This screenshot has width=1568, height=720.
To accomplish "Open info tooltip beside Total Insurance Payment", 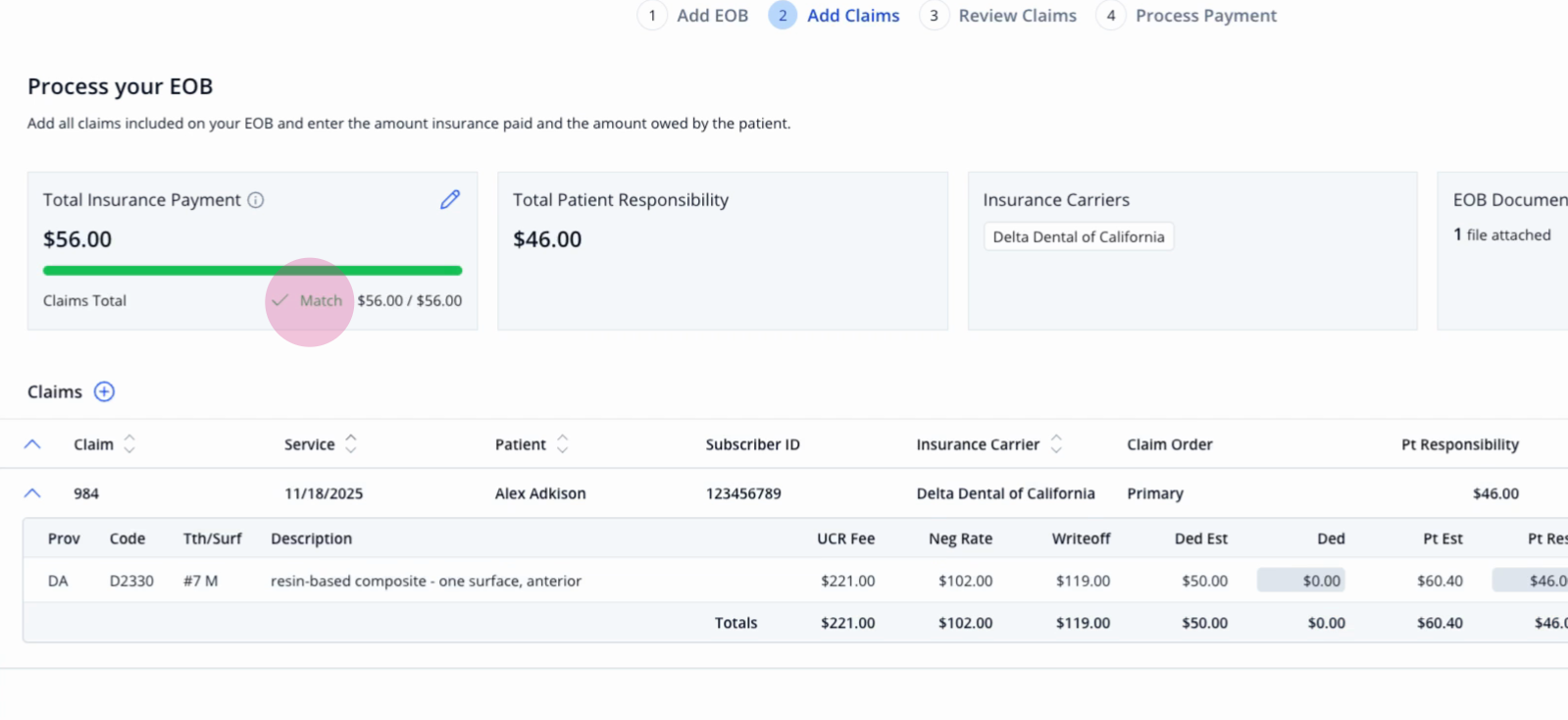I will coord(256,200).
